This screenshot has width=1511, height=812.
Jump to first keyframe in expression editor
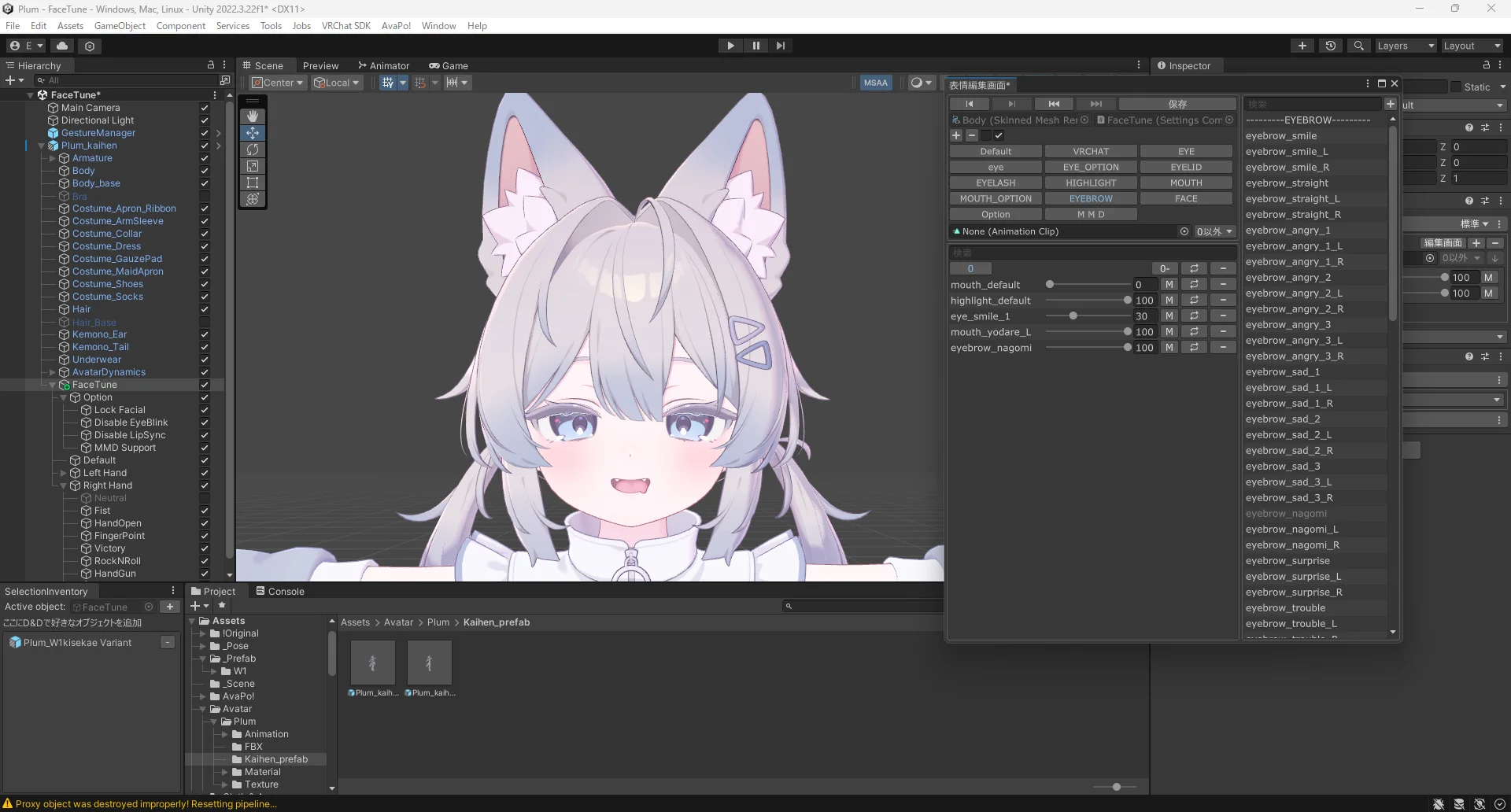pos(970,104)
